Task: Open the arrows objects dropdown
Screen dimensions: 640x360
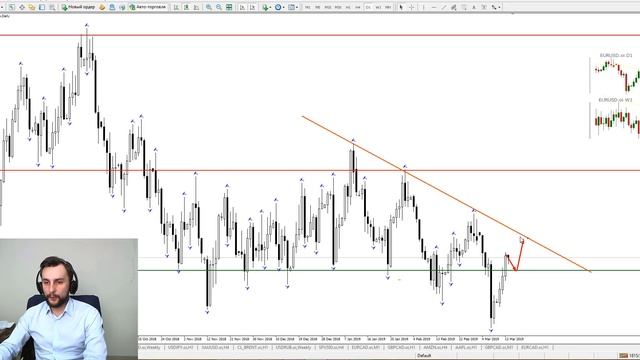Action: (x=496, y=7)
